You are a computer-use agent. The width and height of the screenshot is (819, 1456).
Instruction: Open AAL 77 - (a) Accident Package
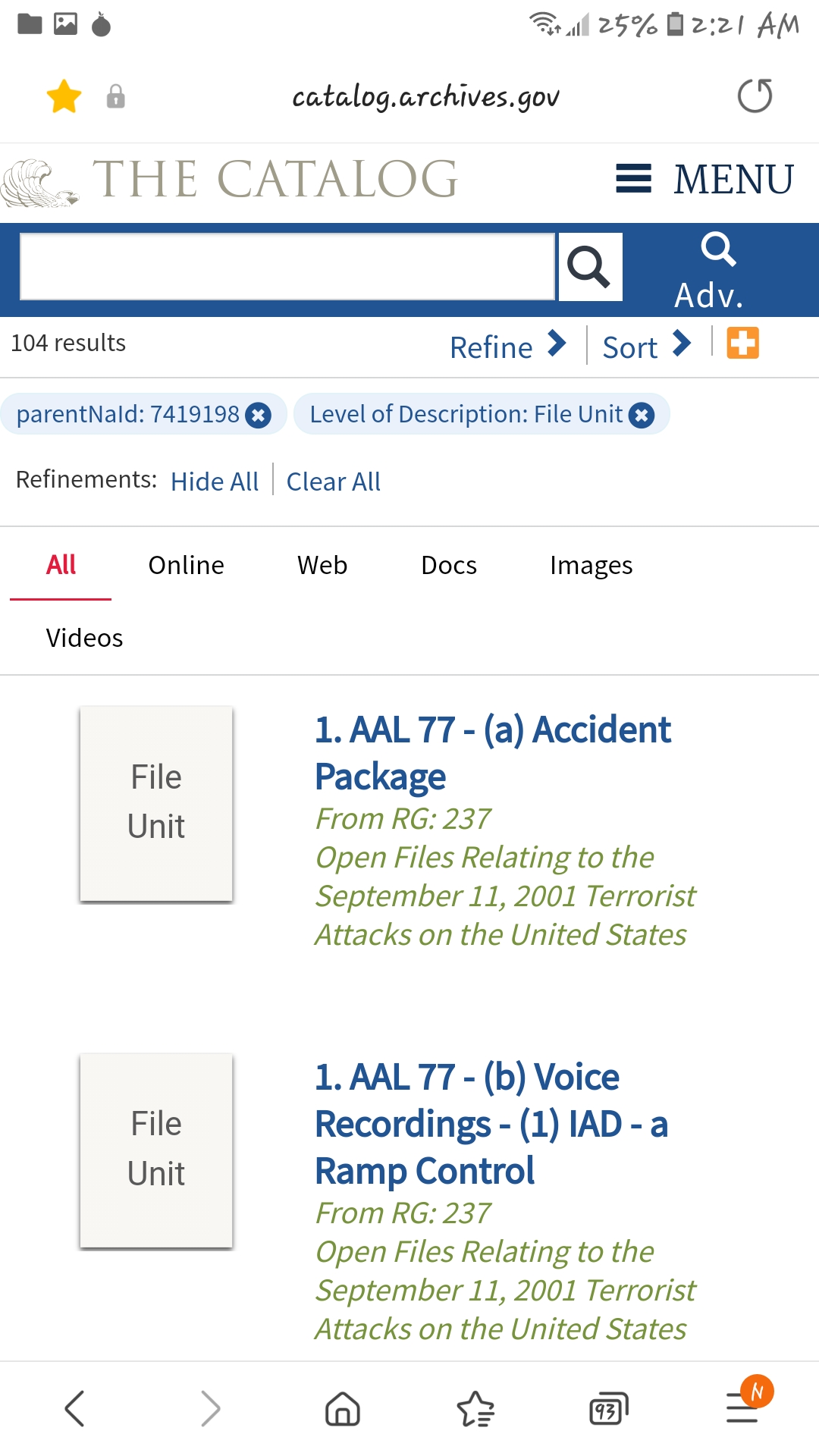(x=492, y=752)
